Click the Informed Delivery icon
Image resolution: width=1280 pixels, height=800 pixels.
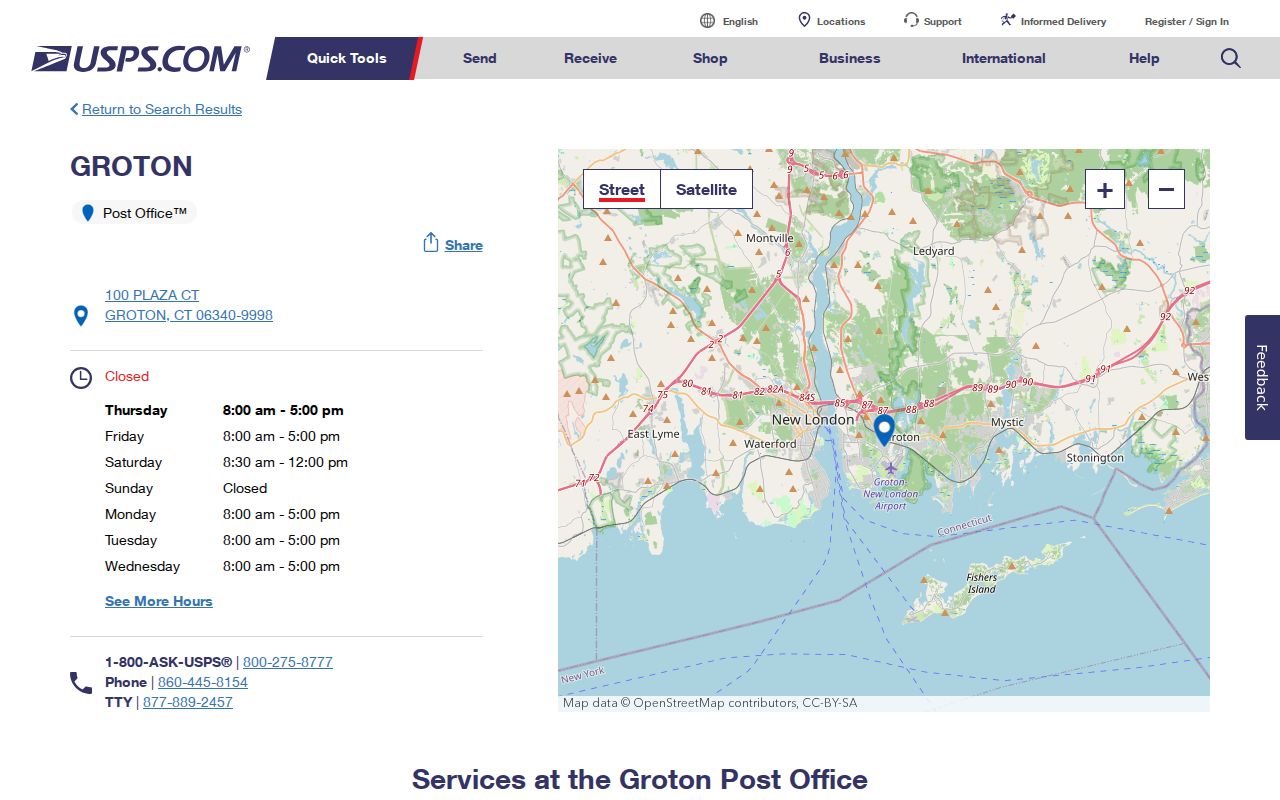coord(1008,20)
